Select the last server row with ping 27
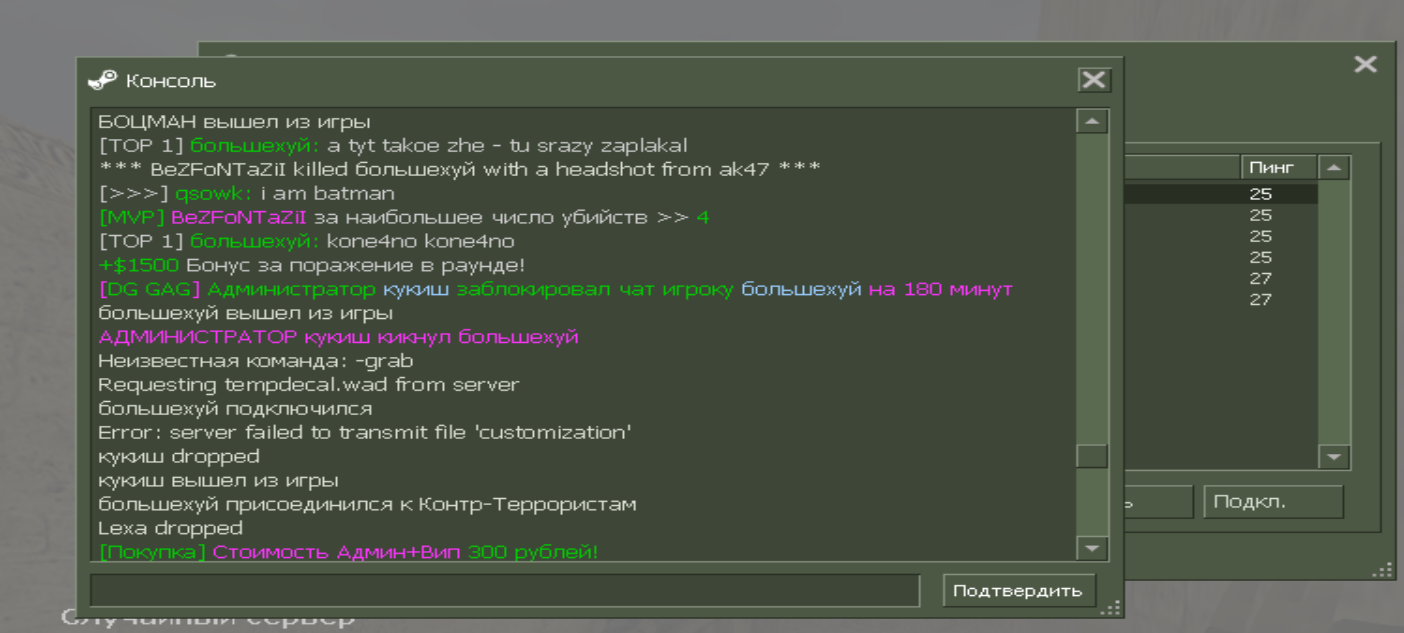This screenshot has height=633, width=1404. point(1220,299)
